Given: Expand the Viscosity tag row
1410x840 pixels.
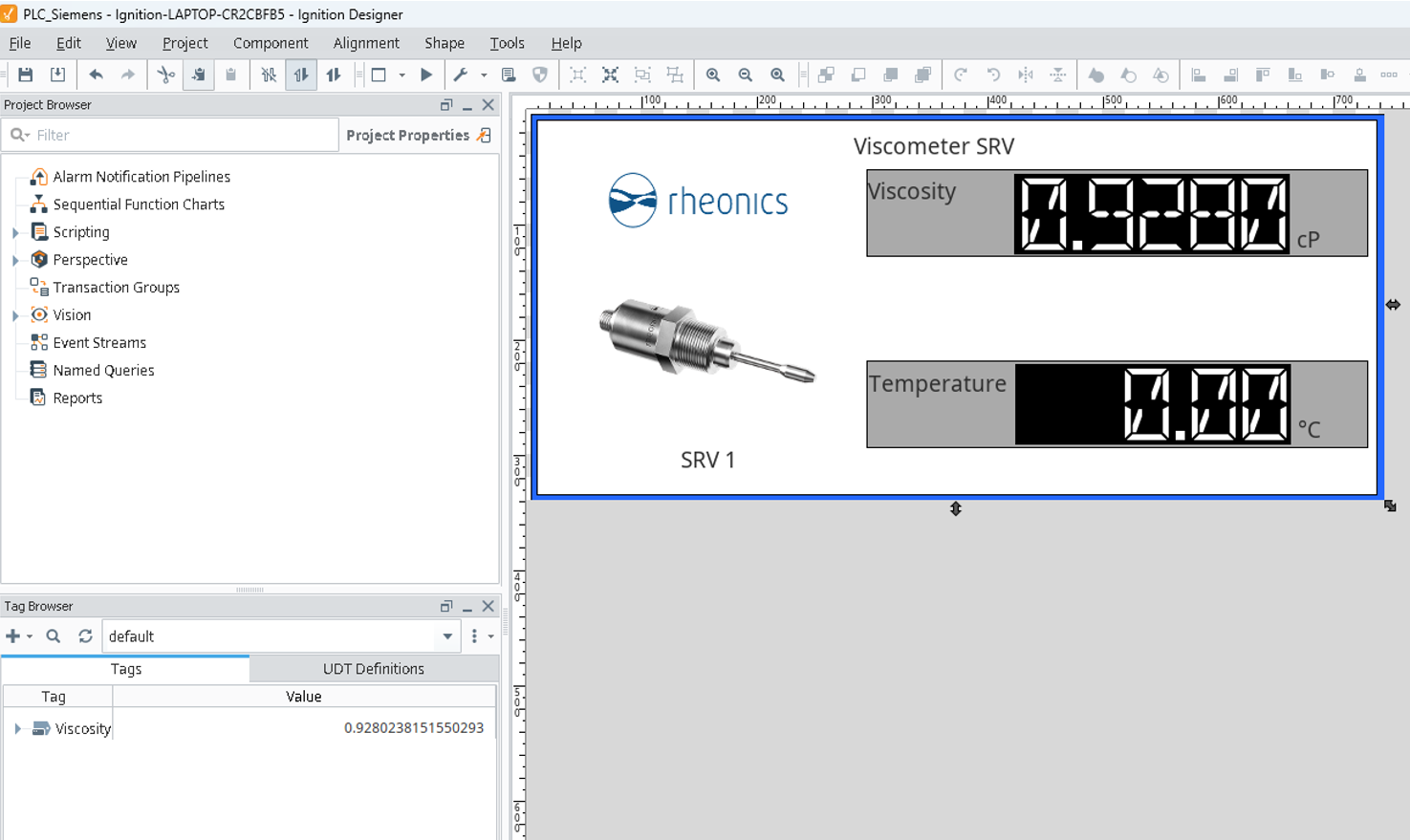Looking at the screenshot, I should [17, 729].
